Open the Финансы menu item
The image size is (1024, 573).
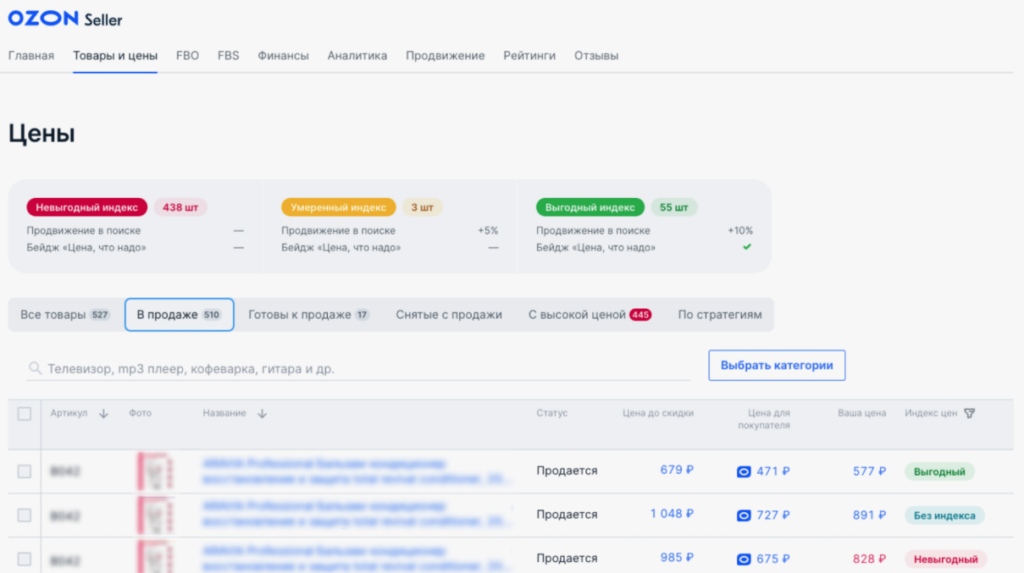[283, 56]
